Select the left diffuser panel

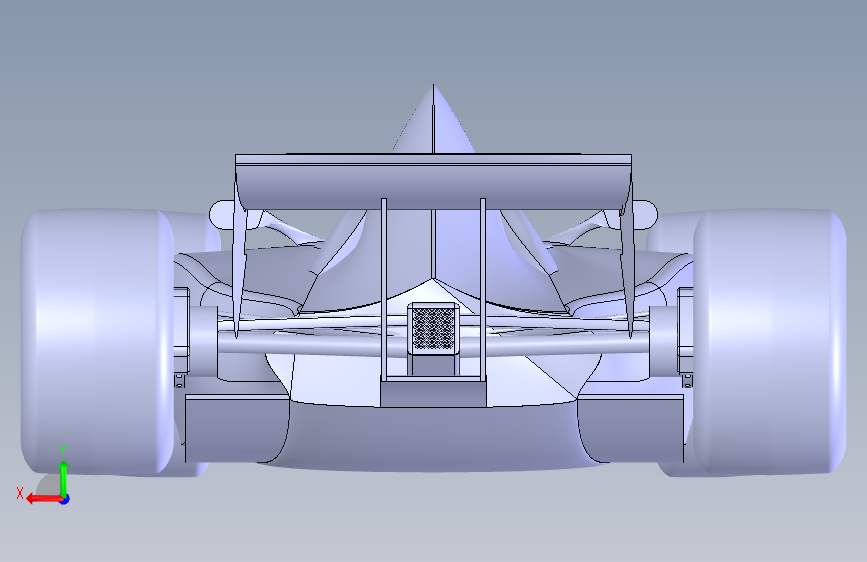[x=235, y=429]
